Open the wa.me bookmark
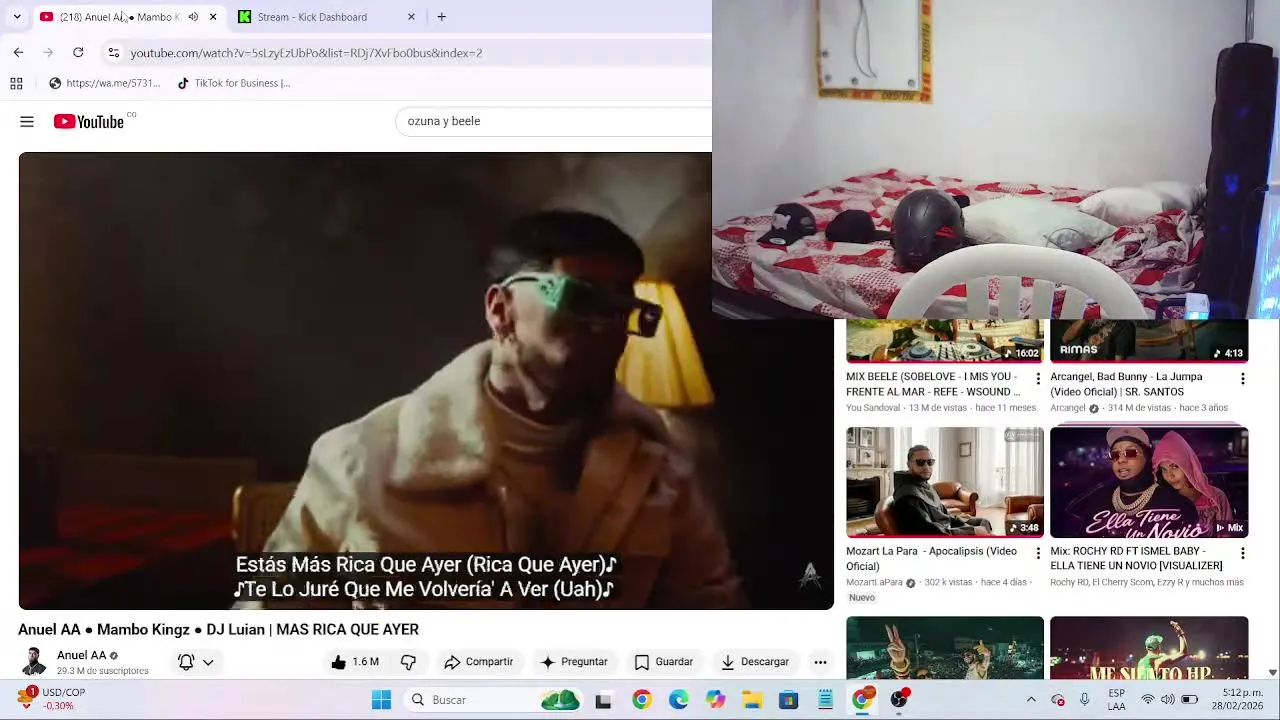The width and height of the screenshot is (1280, 720). (x=105, y=83)
